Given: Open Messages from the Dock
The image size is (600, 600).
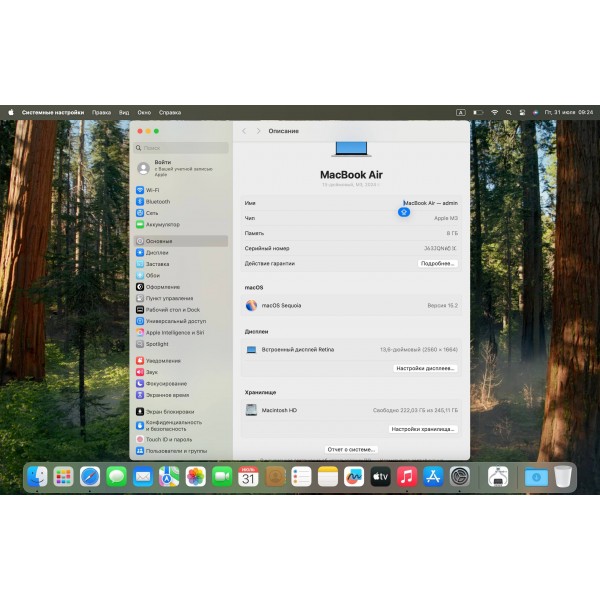Looking at the screenshot, I should pos(116,477).
